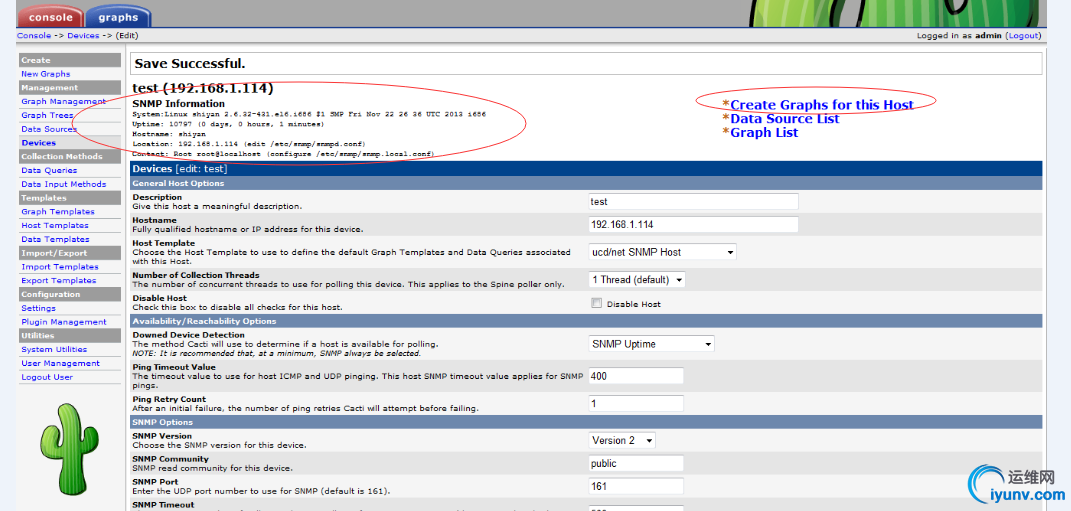Open Data Input Methods in sidebar
Viewport: 1071px width, 511px height.
click(x=63, y=184)
